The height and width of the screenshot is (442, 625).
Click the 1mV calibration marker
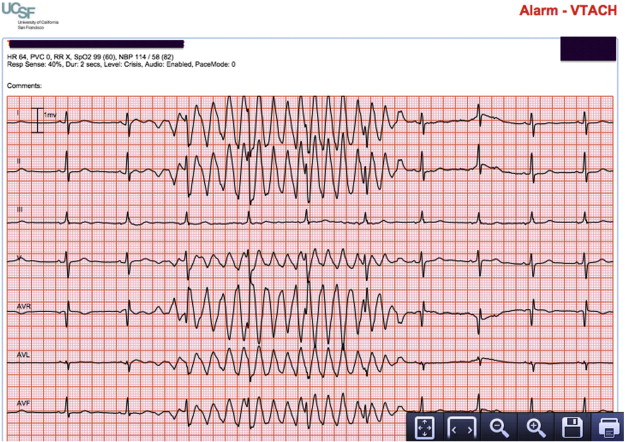(43, 120)
